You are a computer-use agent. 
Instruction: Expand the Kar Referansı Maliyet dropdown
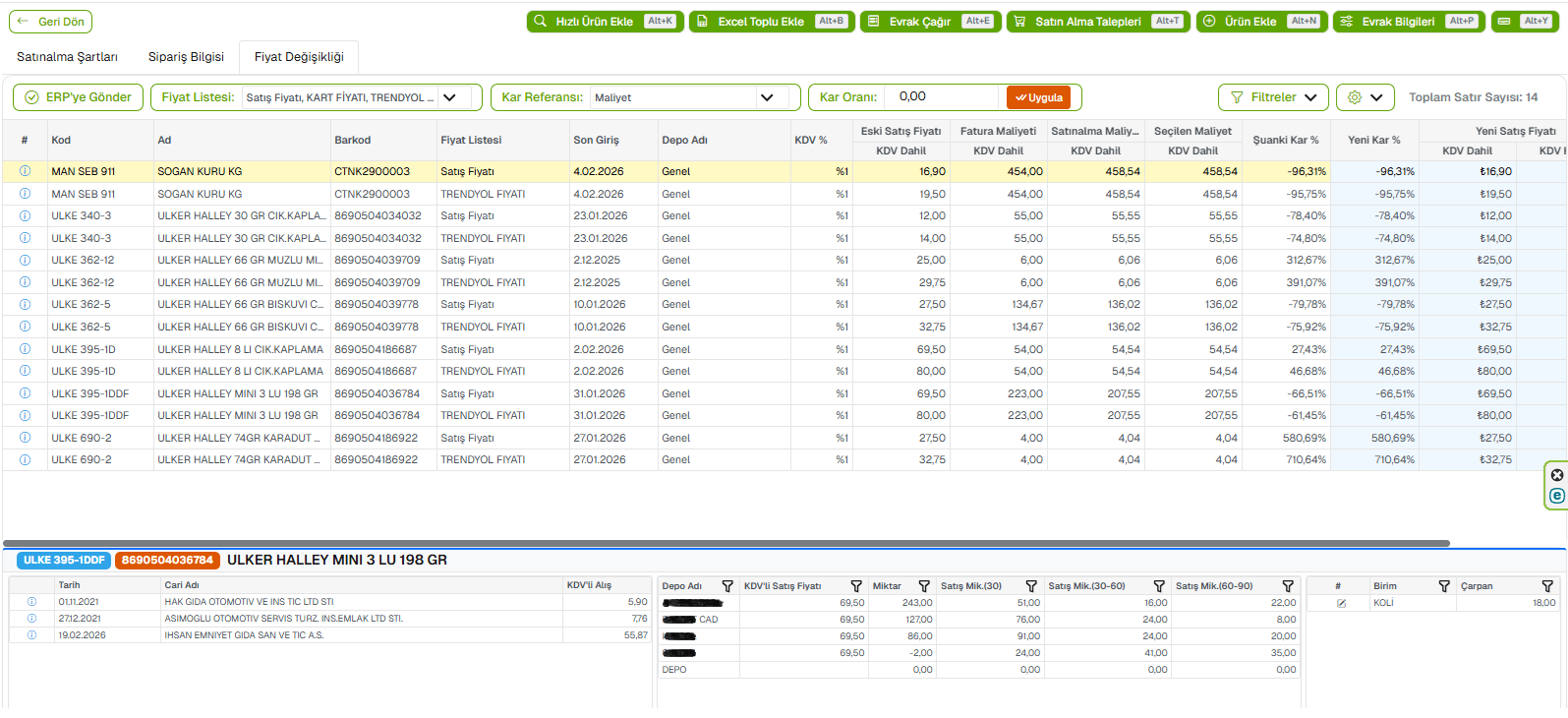click(x=767, y=97)
